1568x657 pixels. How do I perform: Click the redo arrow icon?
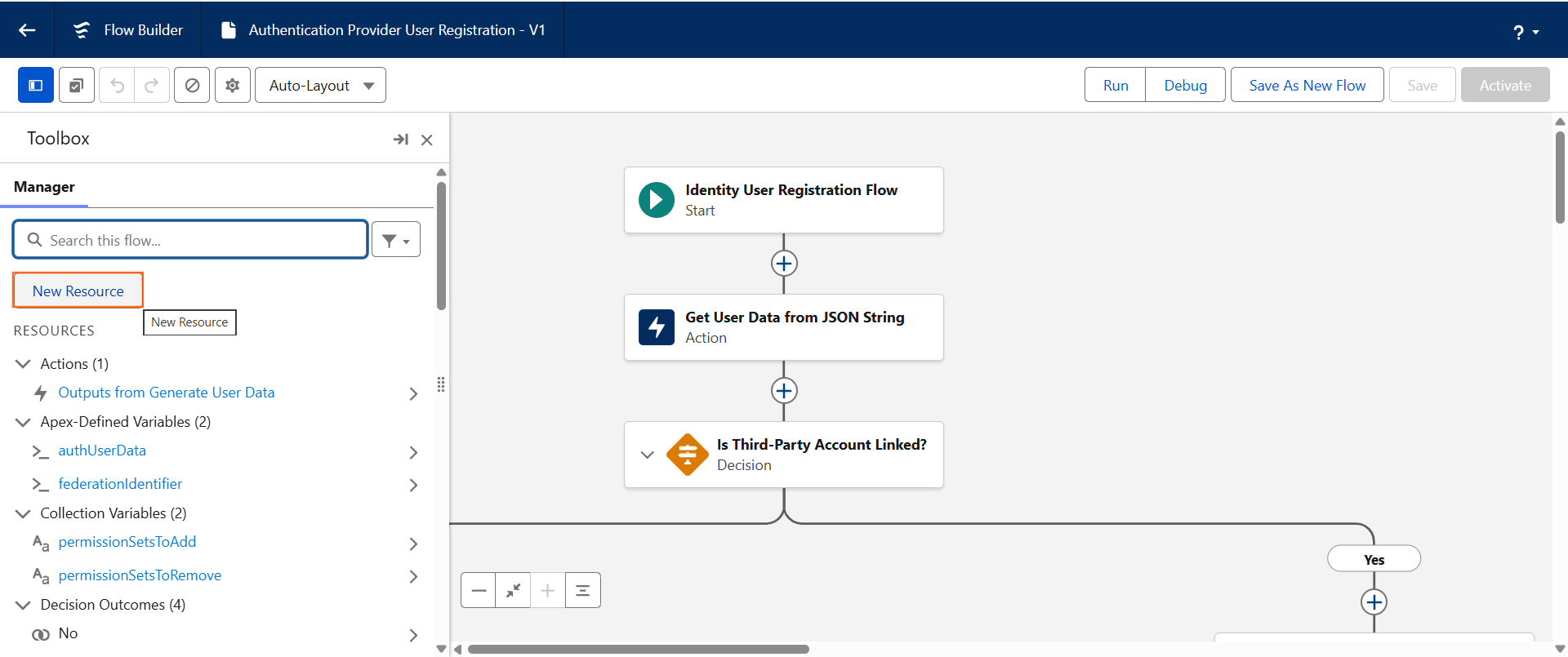[x=152, y=85]
